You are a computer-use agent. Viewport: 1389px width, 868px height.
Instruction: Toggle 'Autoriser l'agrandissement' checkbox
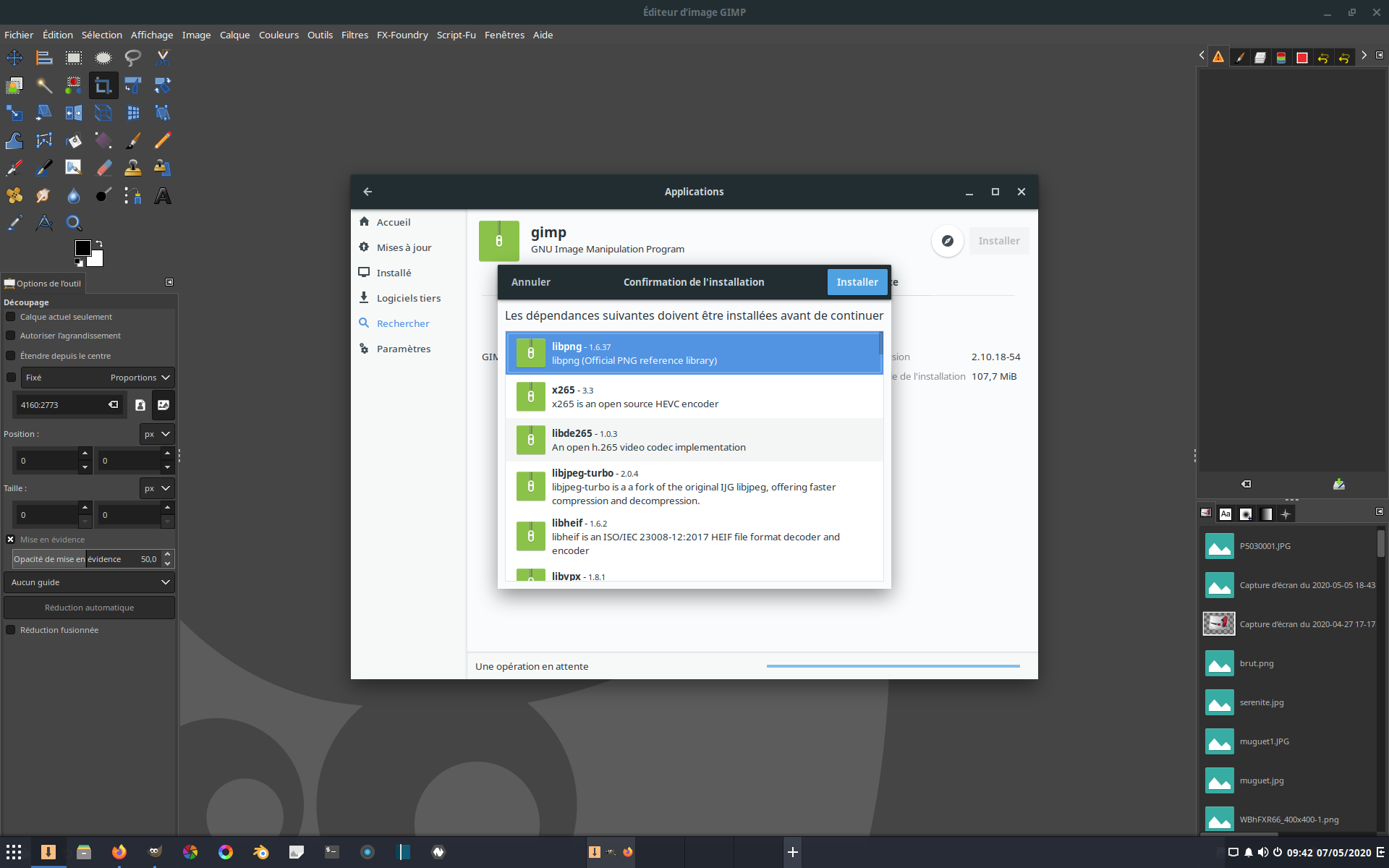11,336
